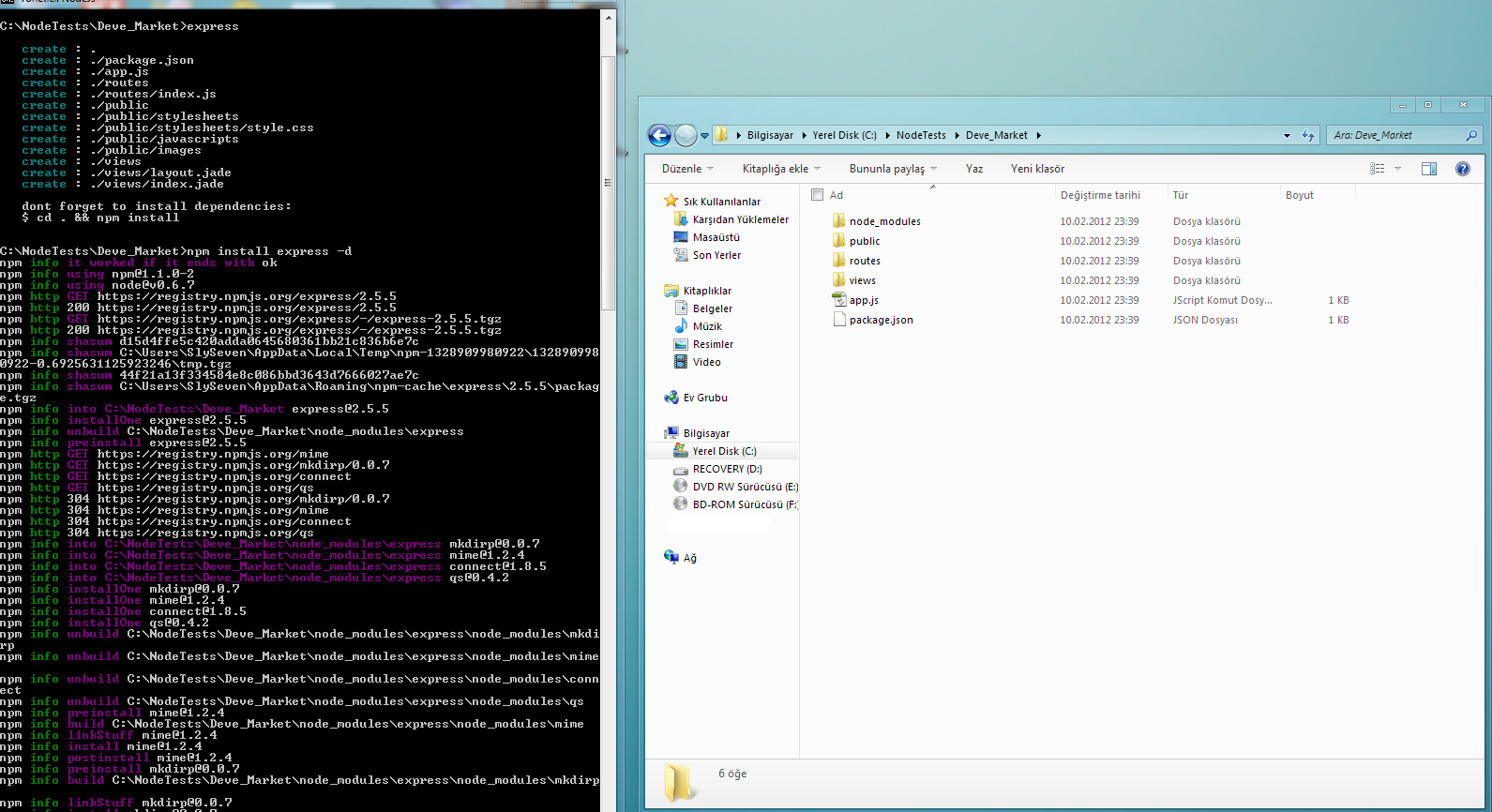Click the 'package.json' file name
This screenshot has height=812, width=1492.
(x=881, y=320)
